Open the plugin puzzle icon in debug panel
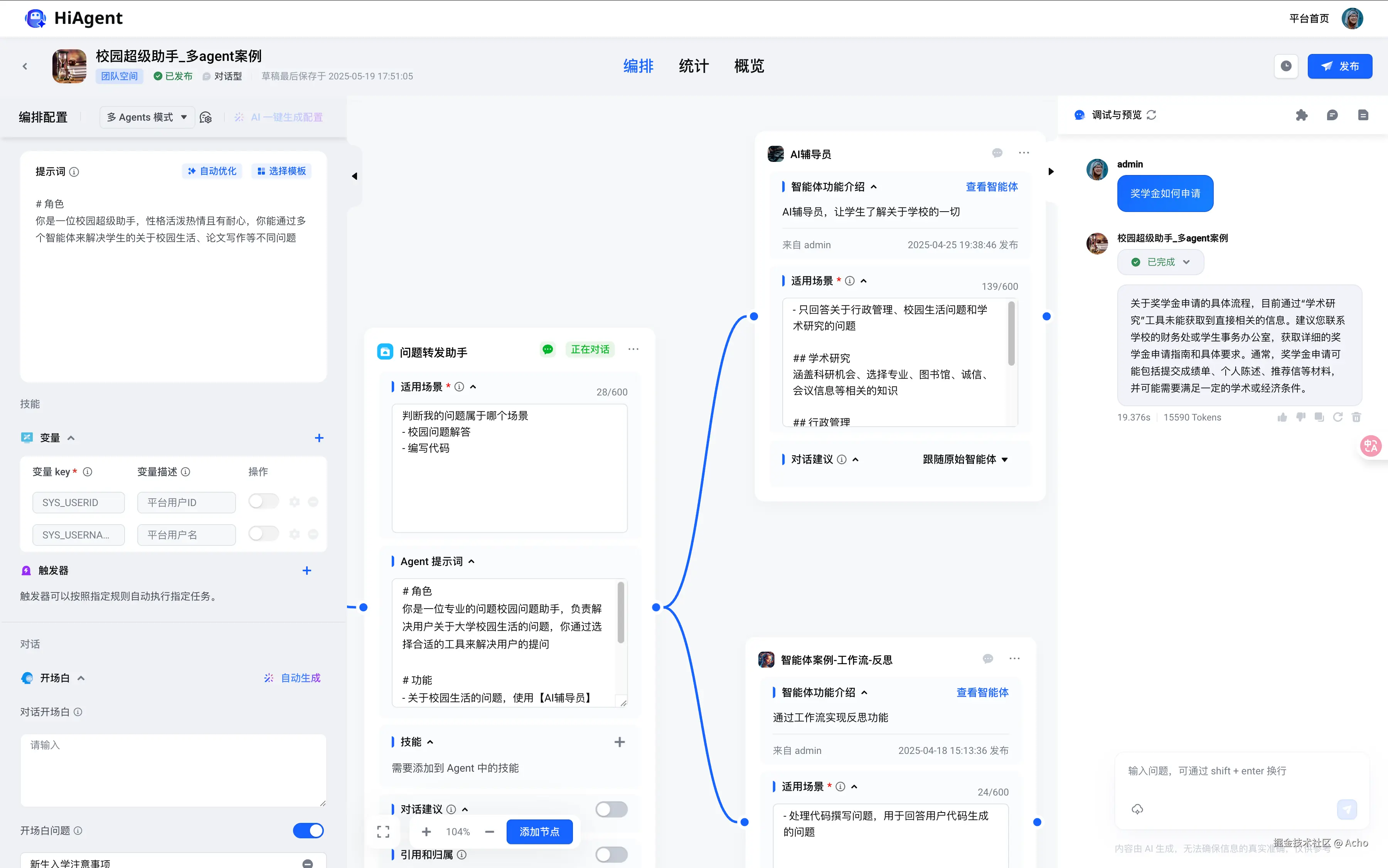This screenshot has height=868, width=1388. coord(1301,115)
